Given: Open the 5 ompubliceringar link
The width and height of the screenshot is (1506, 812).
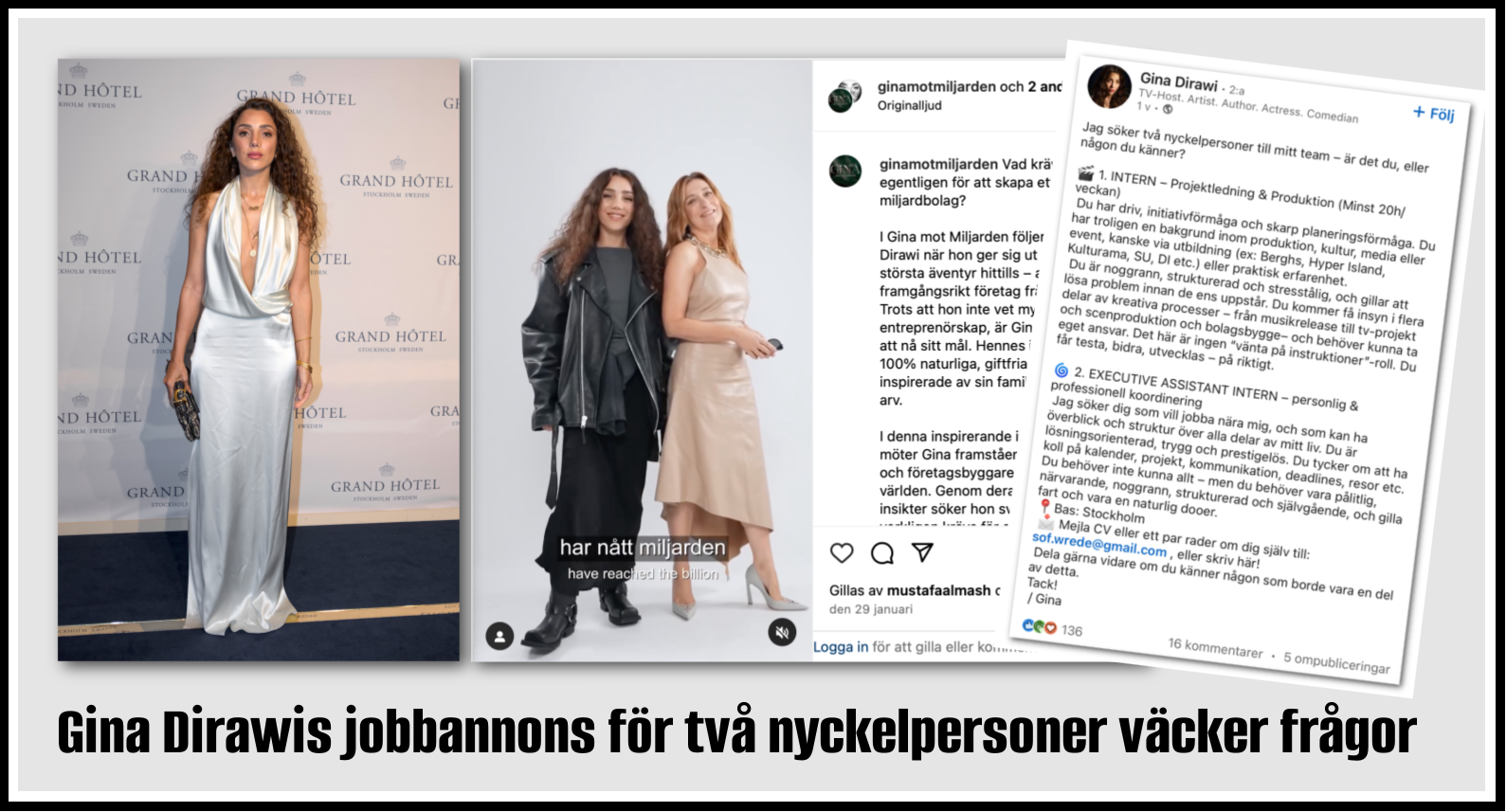Looking at the screenshot, I should [x=1336, y=661].
